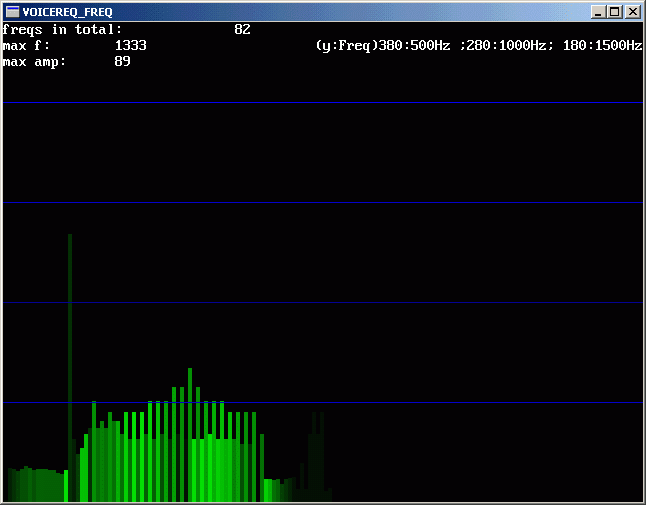646x505 pixels.
Task: Maximize the VOICEREQ_FREQ window
Action: 615,12
